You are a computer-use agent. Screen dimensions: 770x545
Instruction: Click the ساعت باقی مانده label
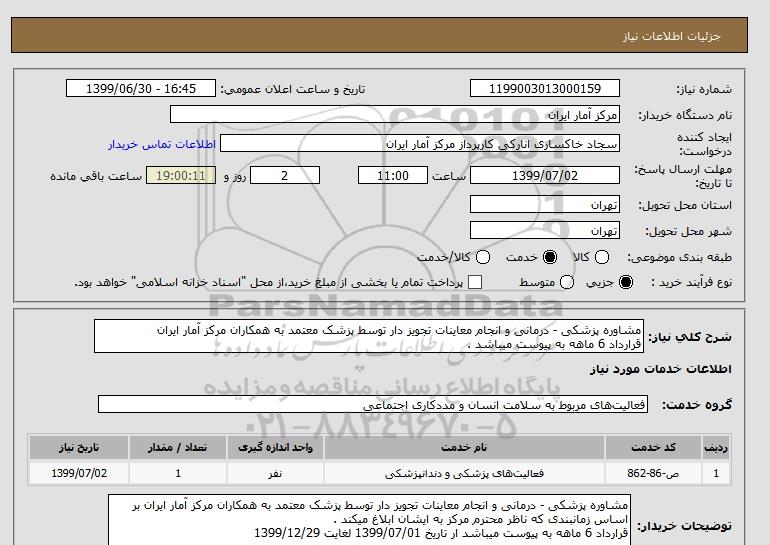click(96, 176)
